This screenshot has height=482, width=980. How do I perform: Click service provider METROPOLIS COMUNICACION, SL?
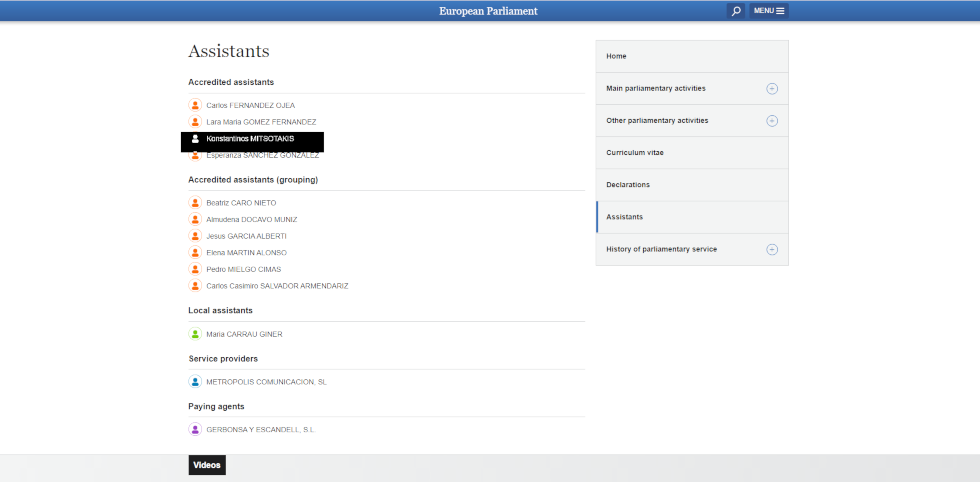click(x=267, y=382)
